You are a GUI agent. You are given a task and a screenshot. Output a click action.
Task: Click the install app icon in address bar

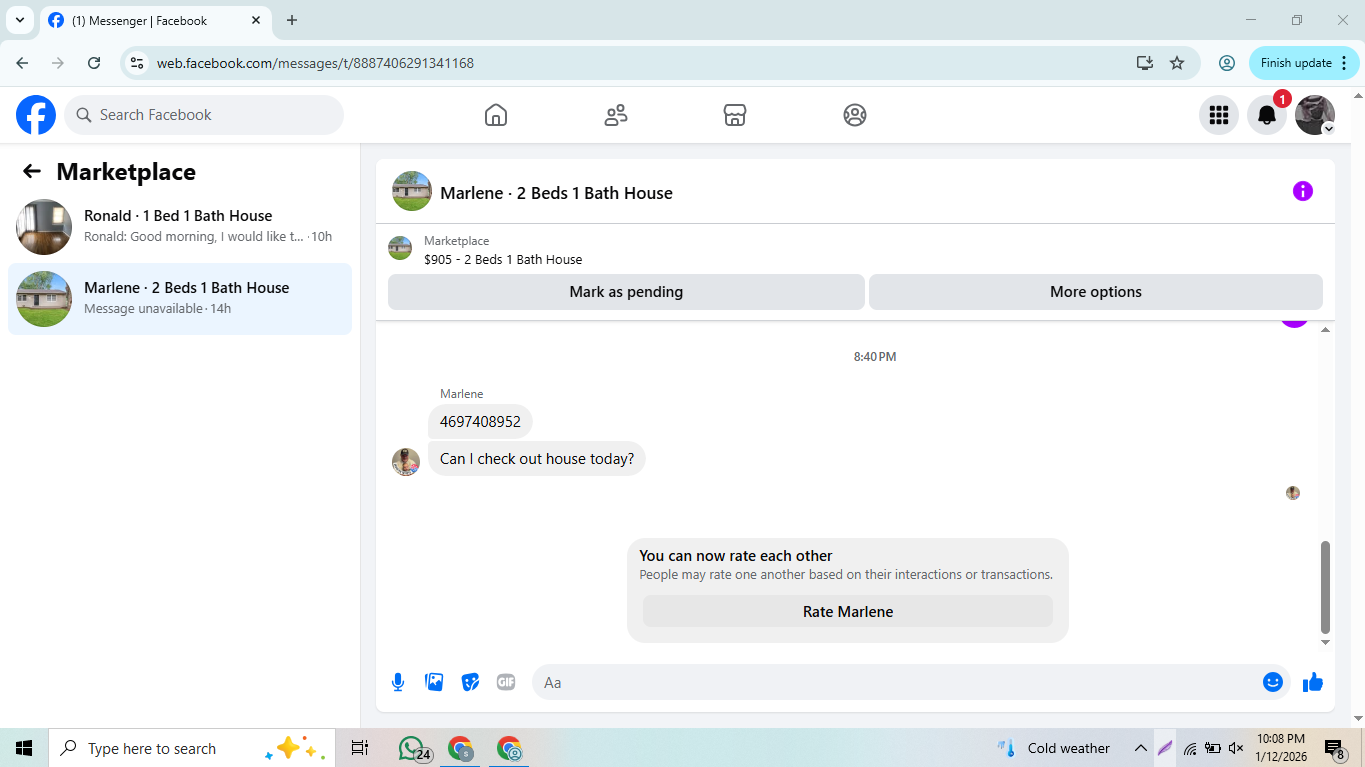[1145, 63]
